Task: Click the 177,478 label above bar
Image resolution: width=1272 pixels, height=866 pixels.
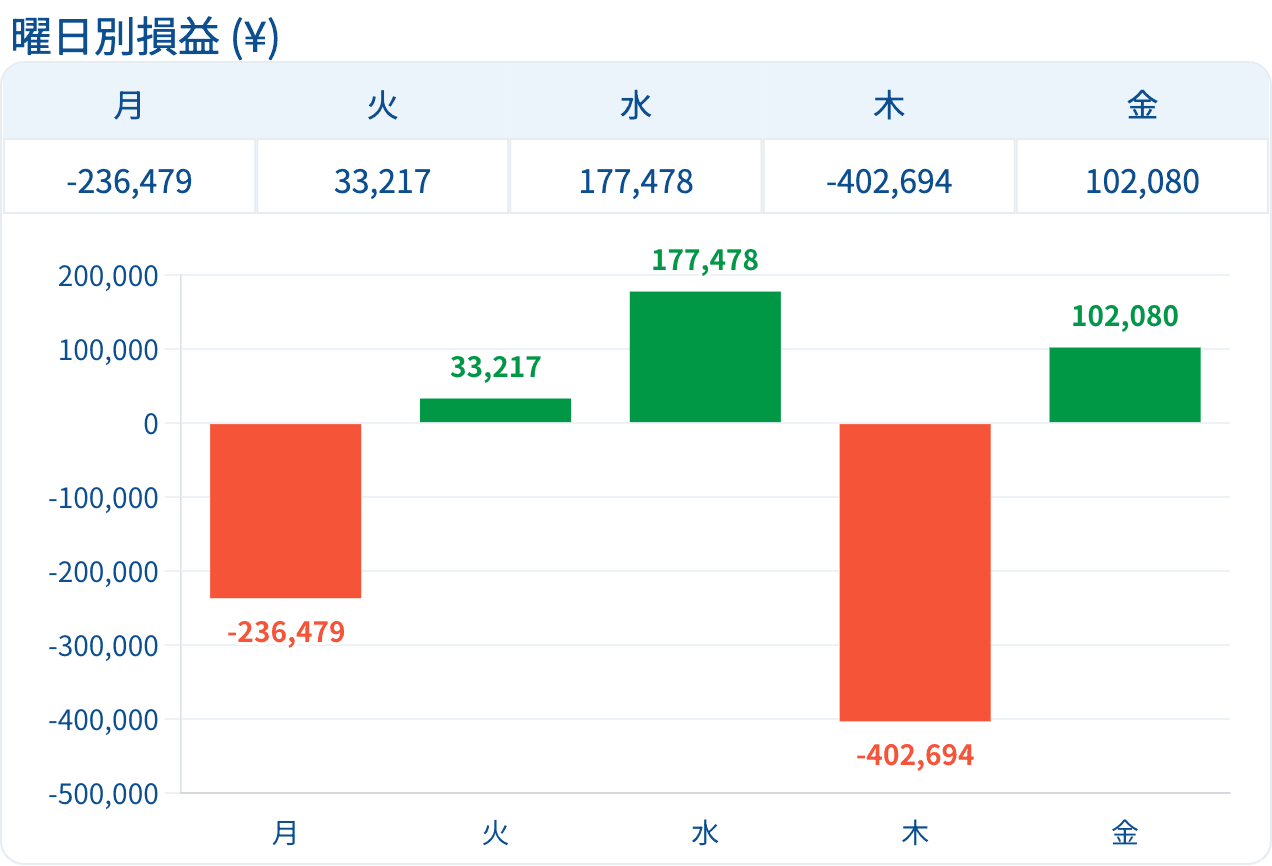Action: [x=705, y=261]
